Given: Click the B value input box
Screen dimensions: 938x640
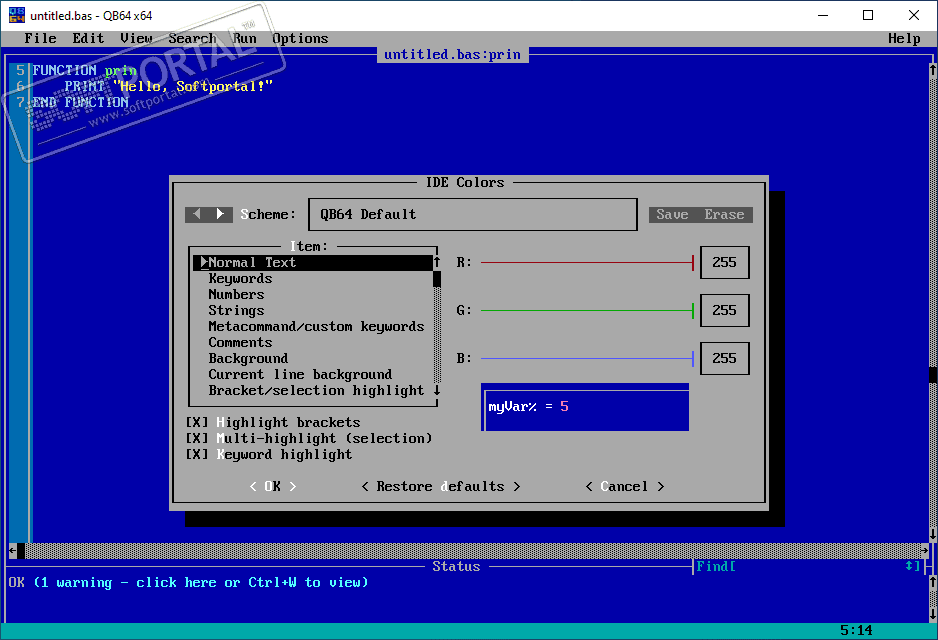Looking at the screenshot, I should 724,358.
